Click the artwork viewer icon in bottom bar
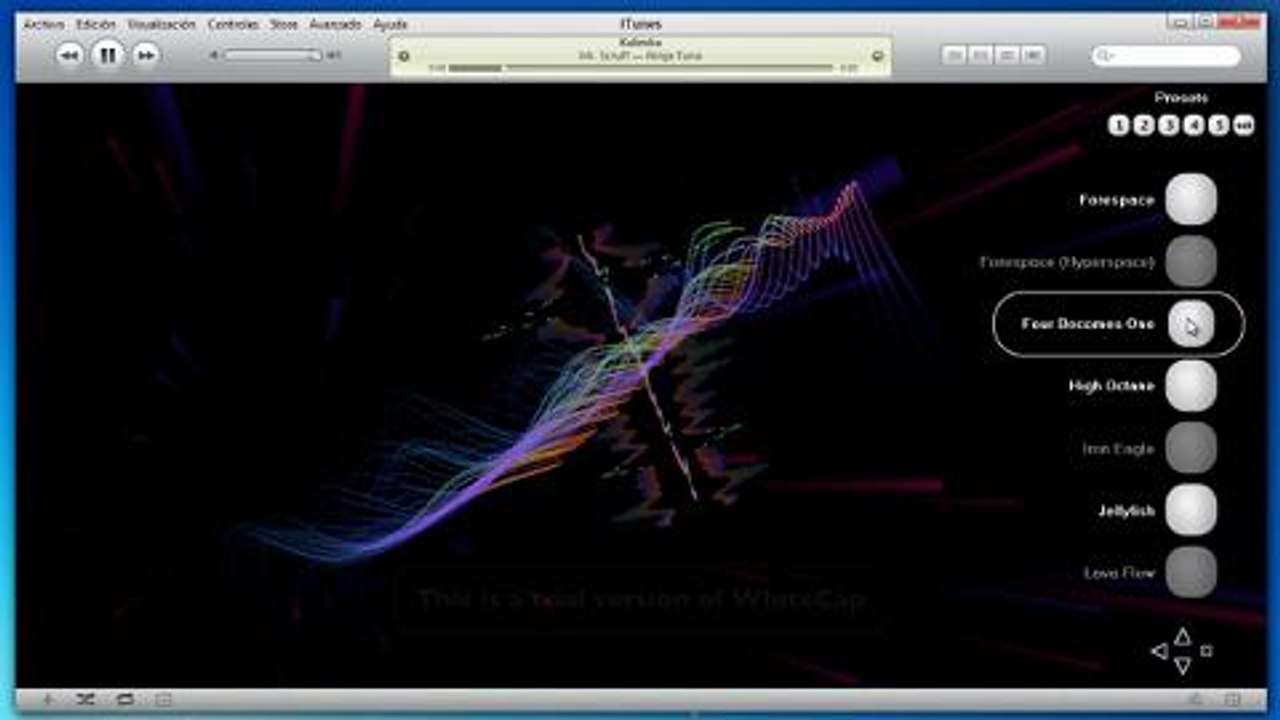 pos(163,699)
